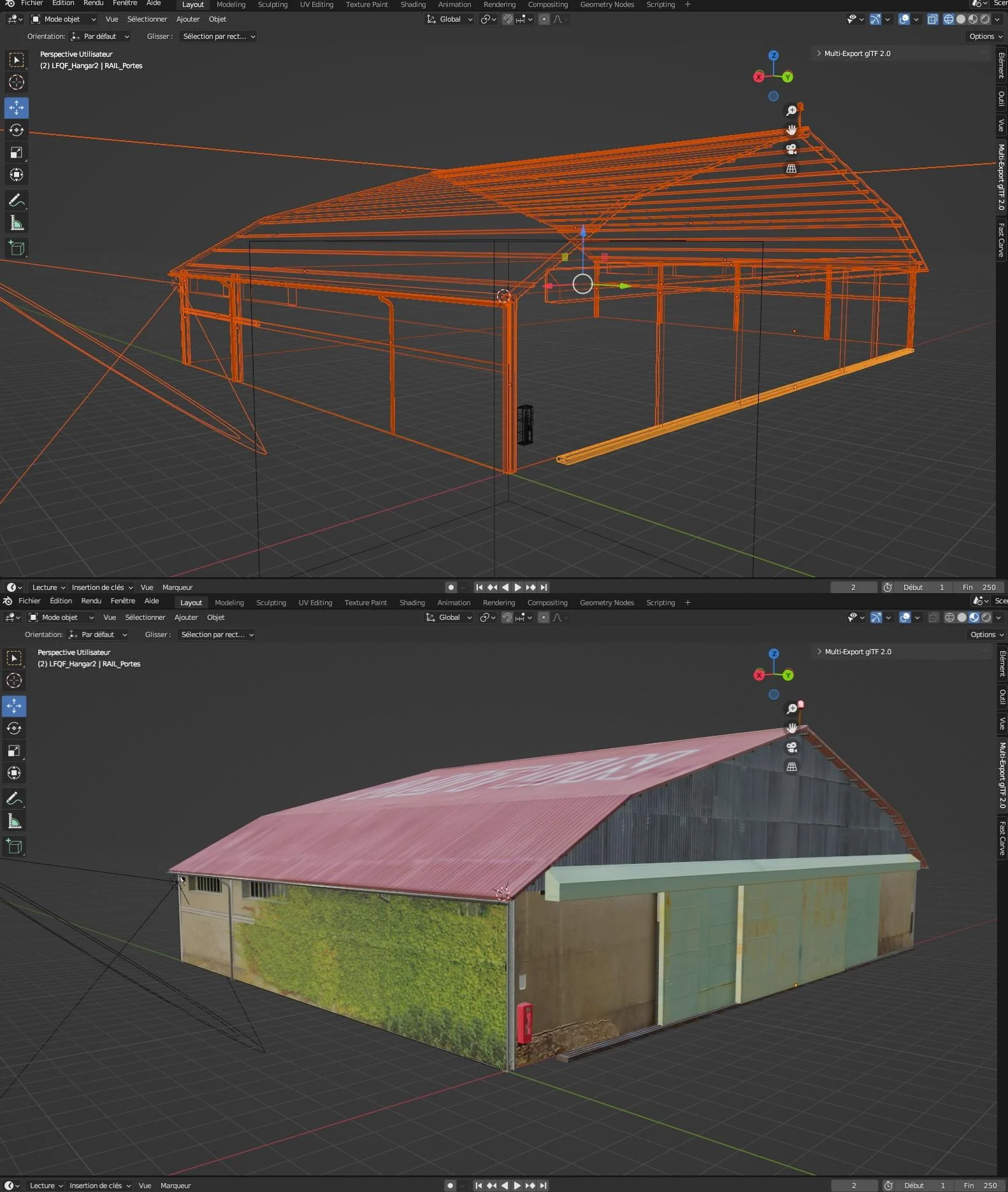The width and height of the screenshot is (1008, 1192).
Task: Open UV Editing workspace tab, bottom window
Action: [315, 603]
